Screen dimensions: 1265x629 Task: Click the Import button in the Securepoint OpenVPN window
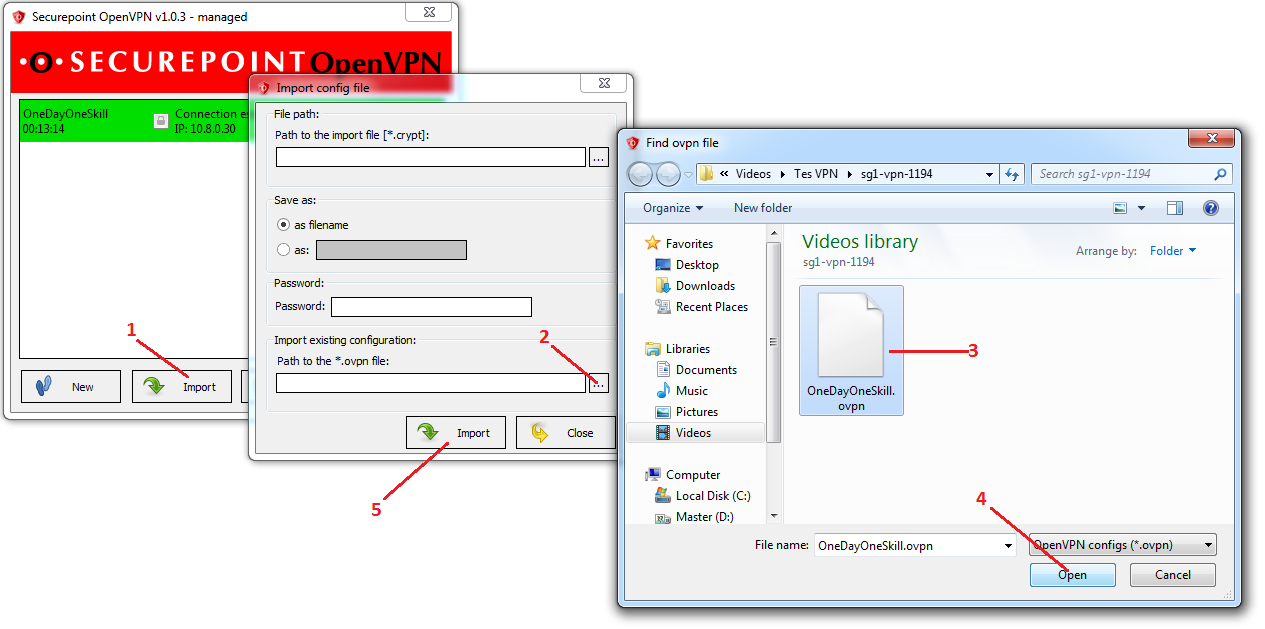(x=182, y=387)
